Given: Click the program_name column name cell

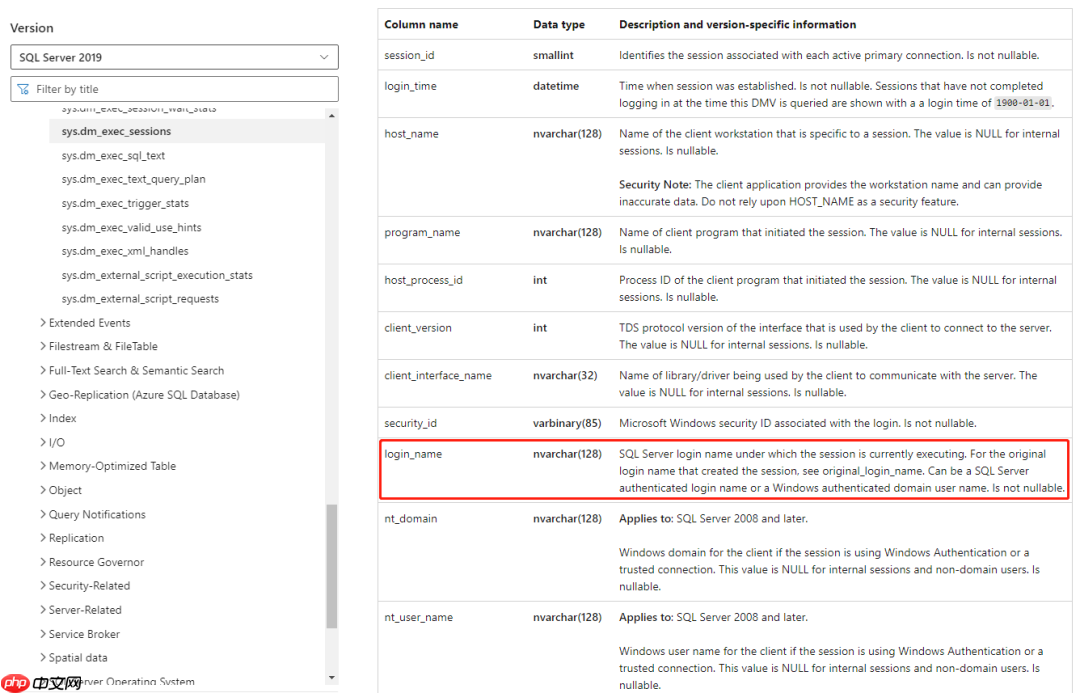Looking at the screenshot, I should pos(422,232).
